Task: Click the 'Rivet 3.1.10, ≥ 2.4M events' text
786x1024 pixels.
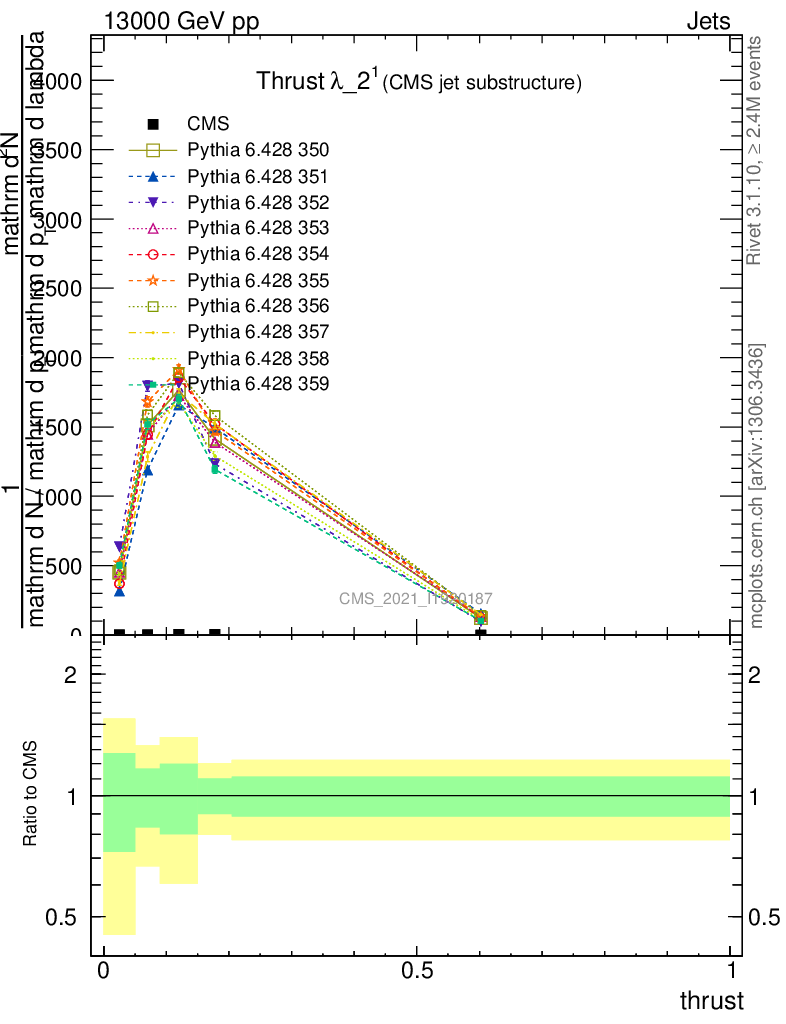Action: (754, 150)
